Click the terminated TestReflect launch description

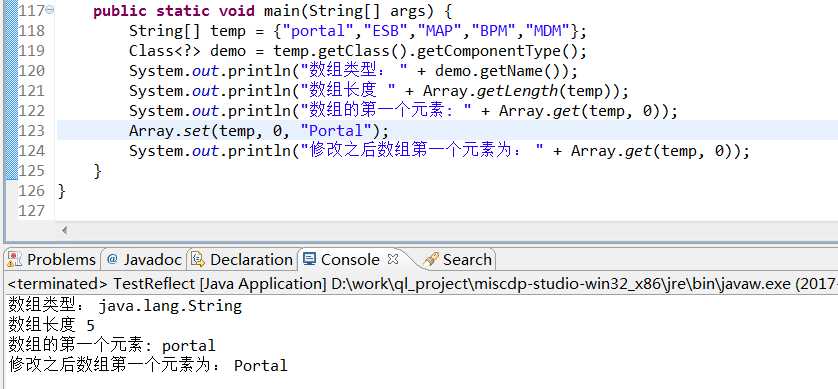(x=422, y=284)
